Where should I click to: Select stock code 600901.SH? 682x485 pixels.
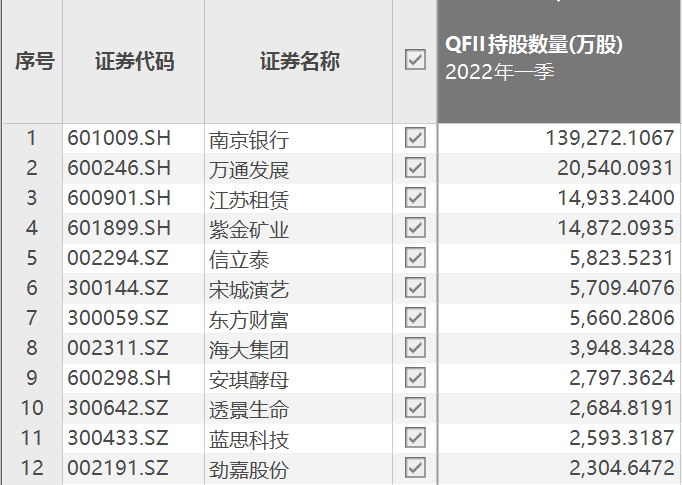point(119,198)
